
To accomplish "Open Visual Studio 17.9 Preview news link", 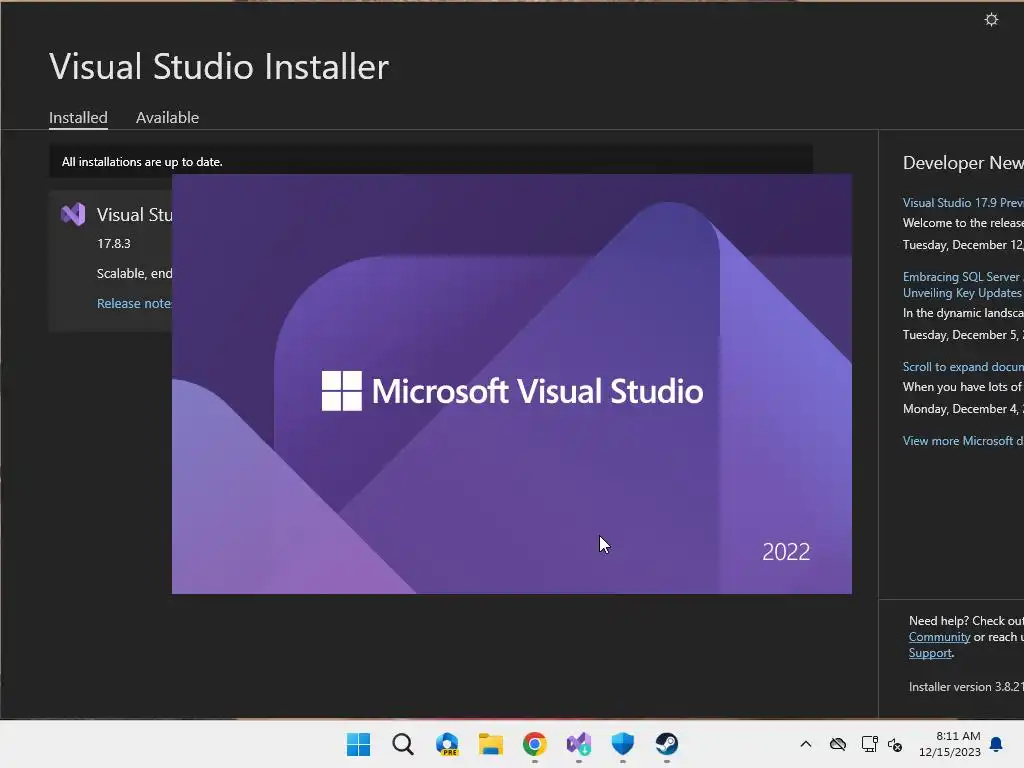I will point(963,203).
